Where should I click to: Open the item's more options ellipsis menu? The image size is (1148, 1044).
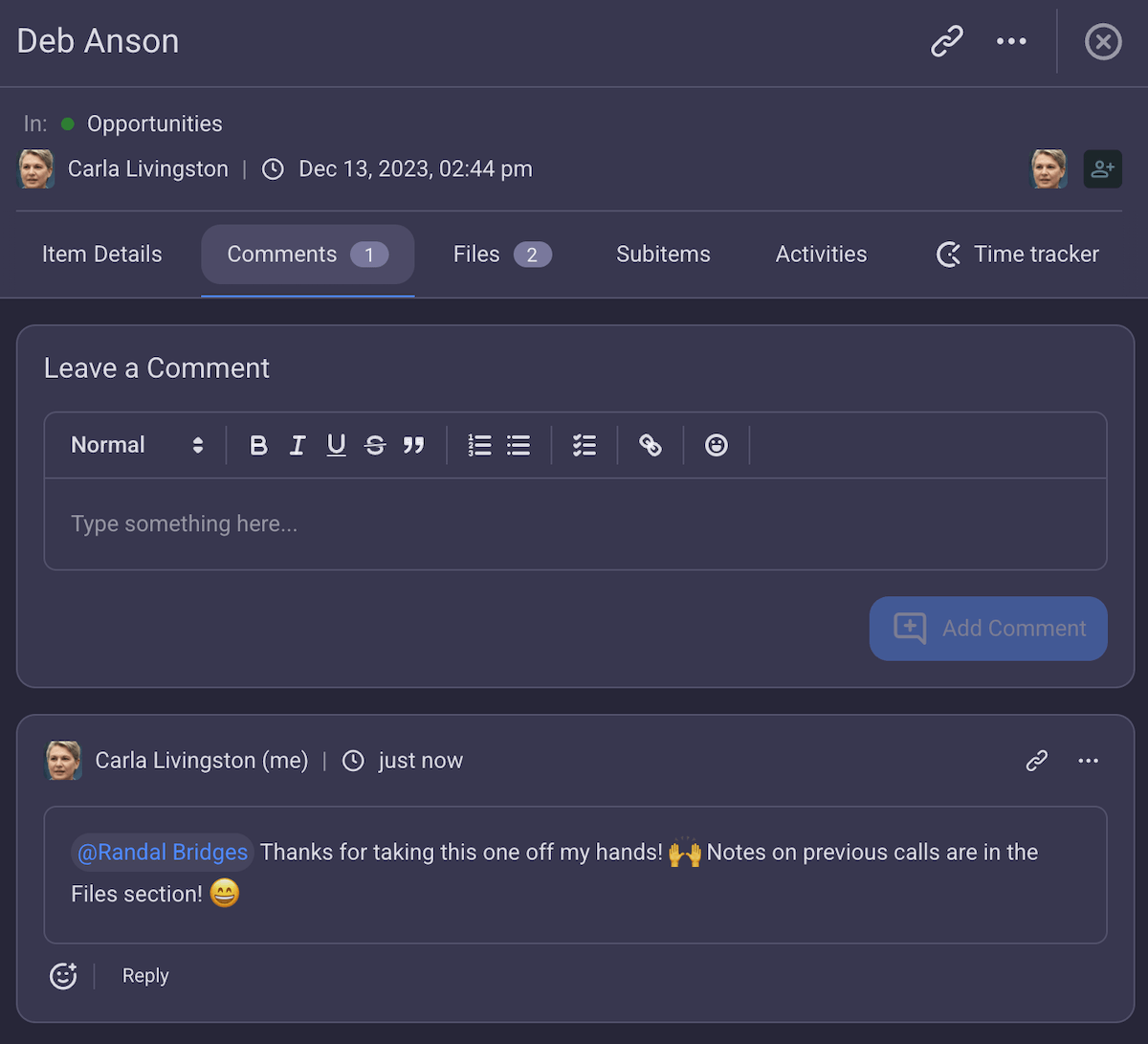[1011, 41]
